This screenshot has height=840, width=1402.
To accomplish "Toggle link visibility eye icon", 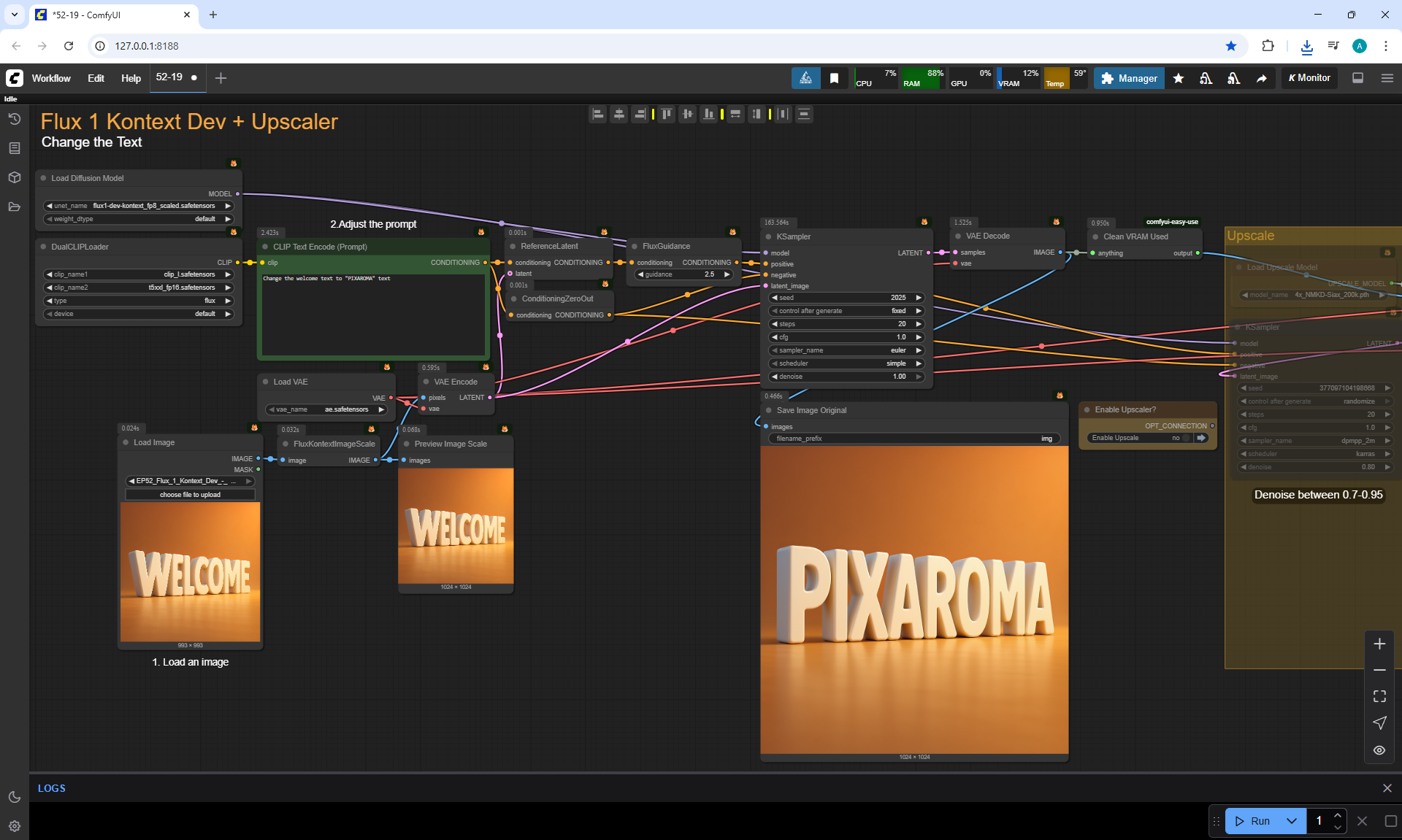I will pyautogui.click(x=1379, y=750).
